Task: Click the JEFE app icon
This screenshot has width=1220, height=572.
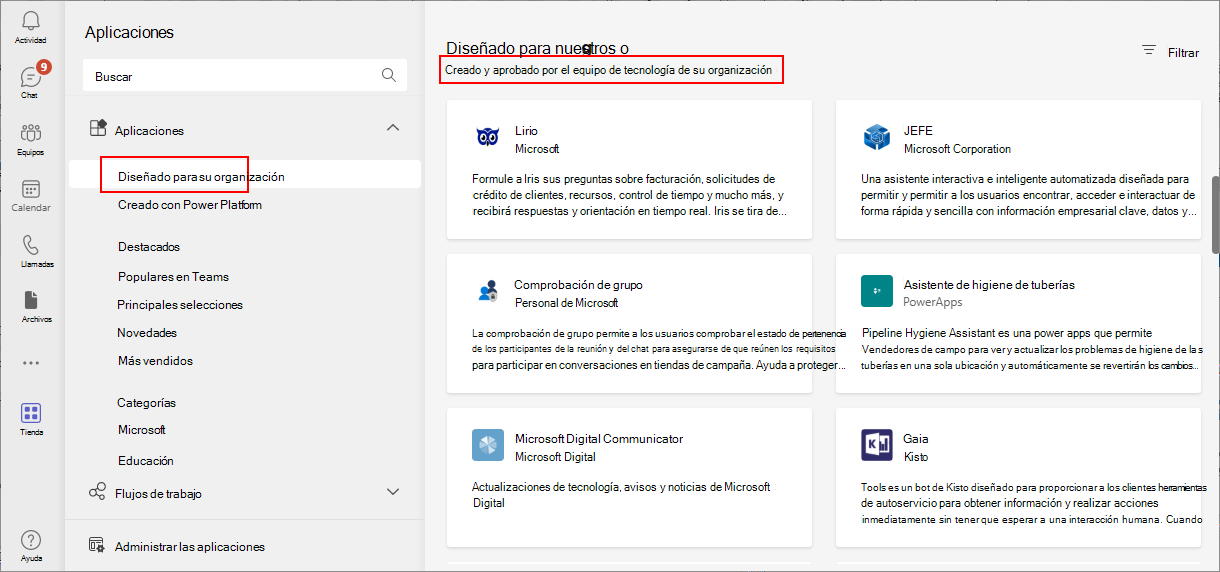Action: [x=877, y=138]
